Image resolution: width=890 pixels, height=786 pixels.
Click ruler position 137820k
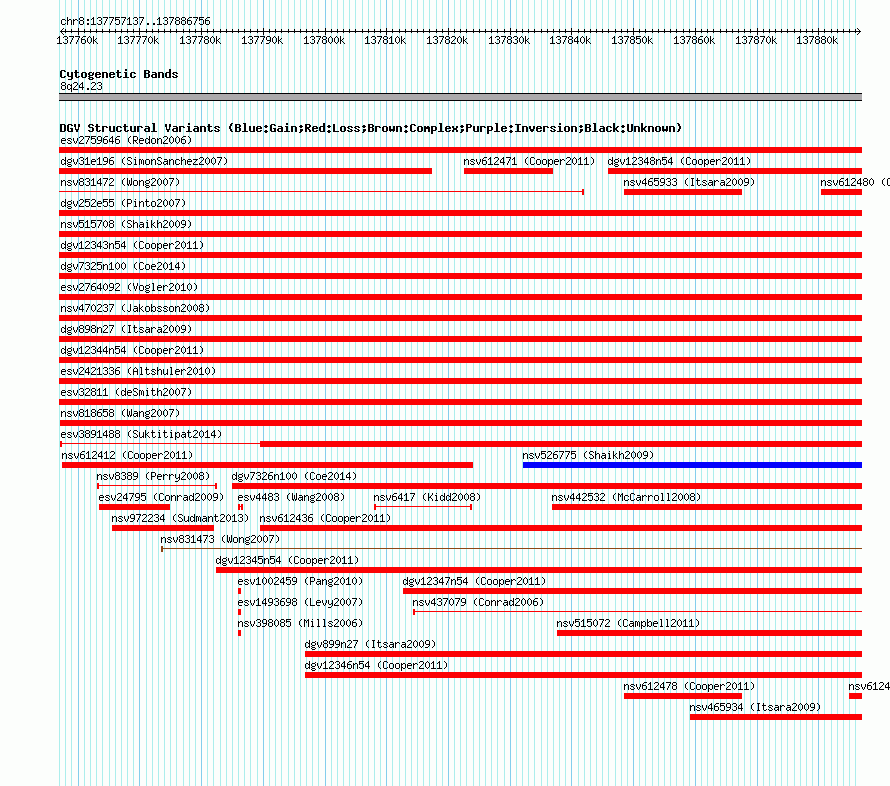coord(447,40)
